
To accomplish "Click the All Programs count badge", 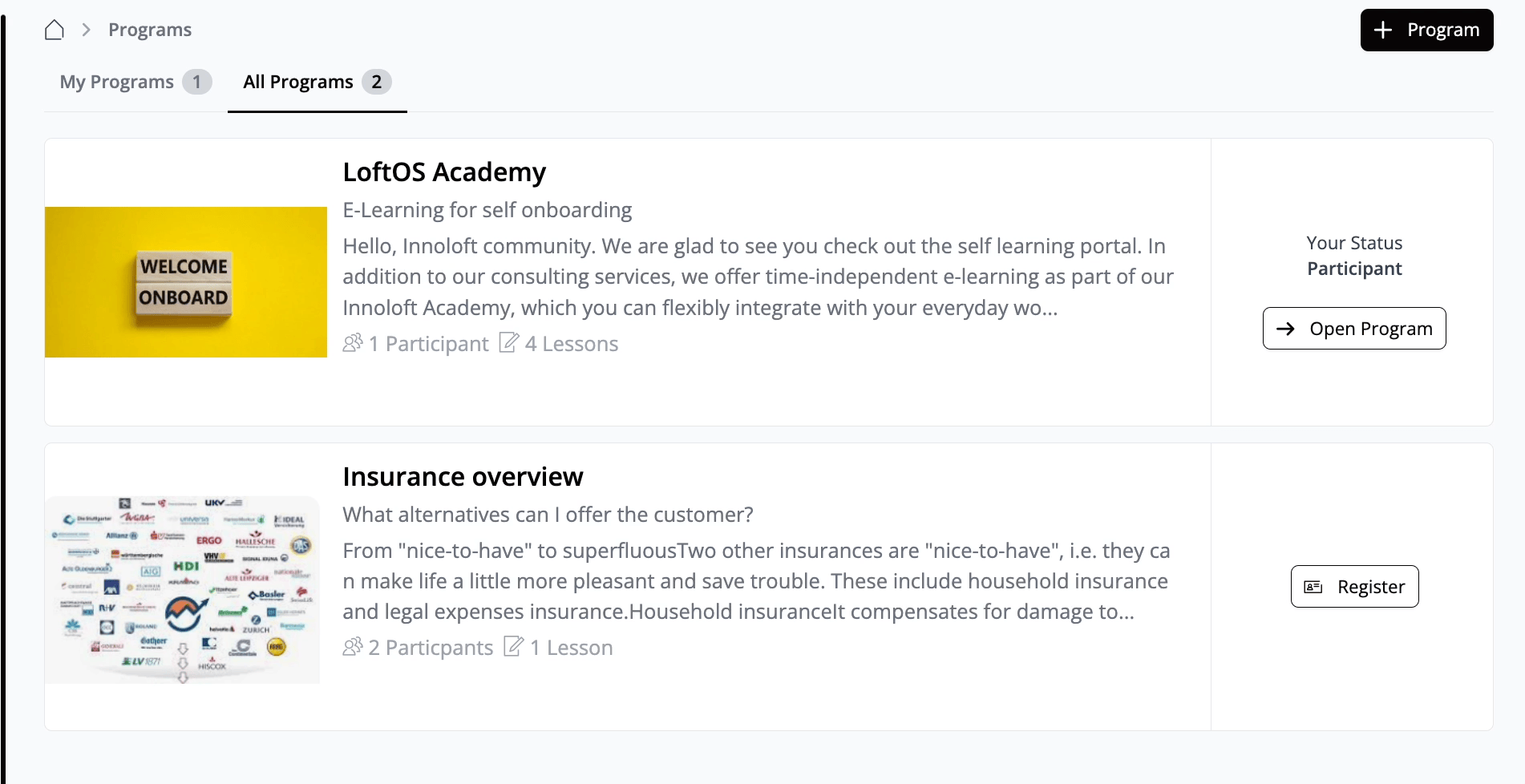I will [x=376, y=82].
